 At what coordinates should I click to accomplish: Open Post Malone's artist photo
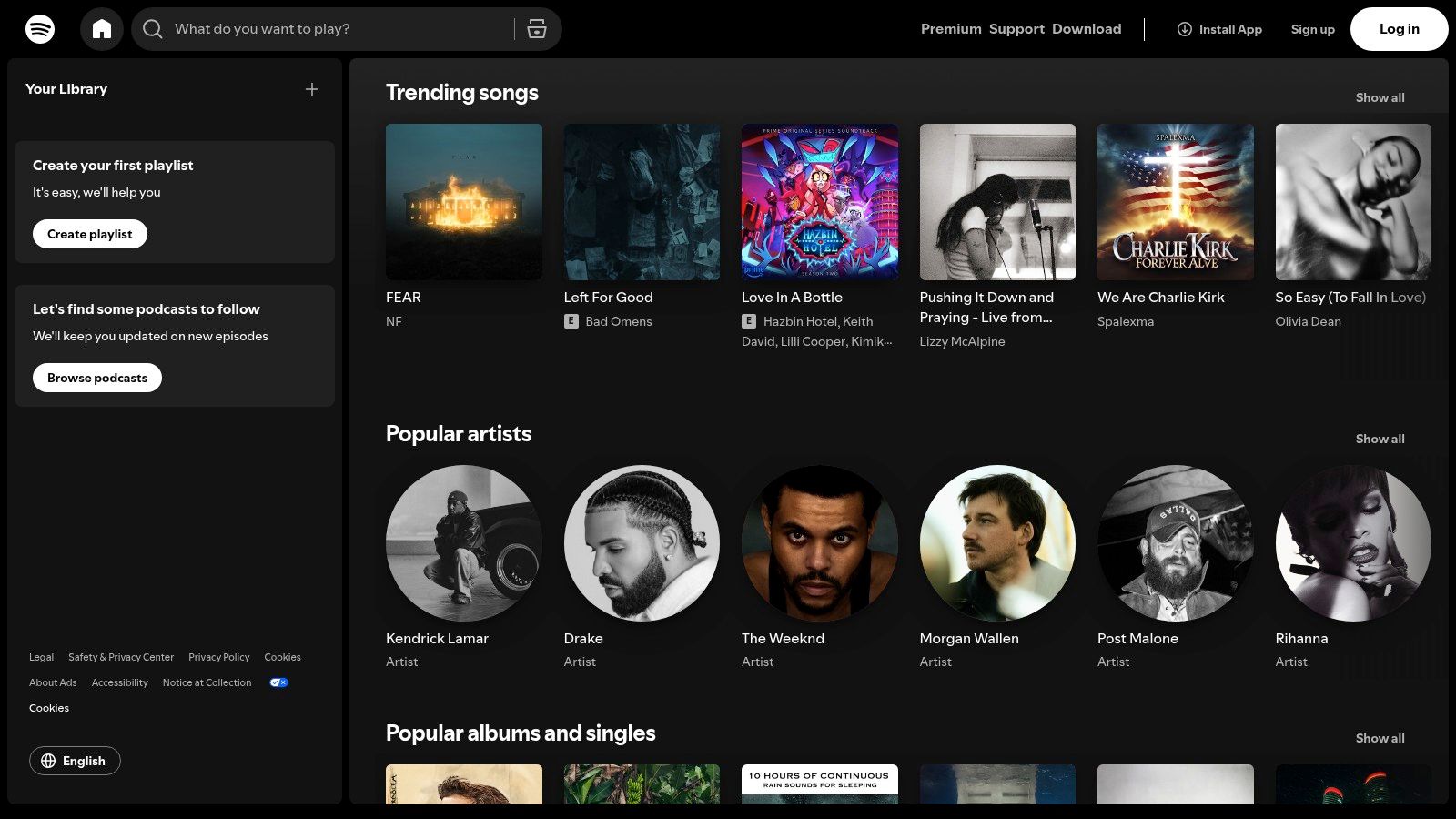click(x=1176, y=543)
